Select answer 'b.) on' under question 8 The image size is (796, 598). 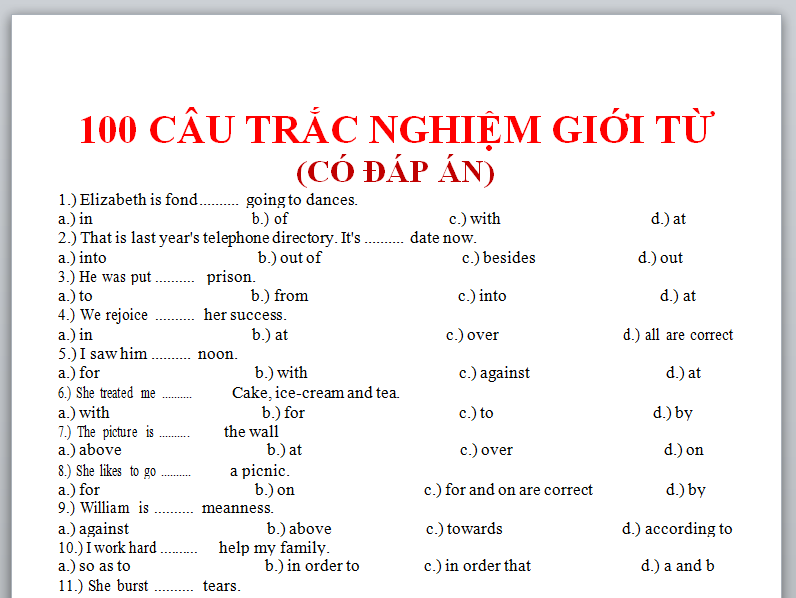275,490
